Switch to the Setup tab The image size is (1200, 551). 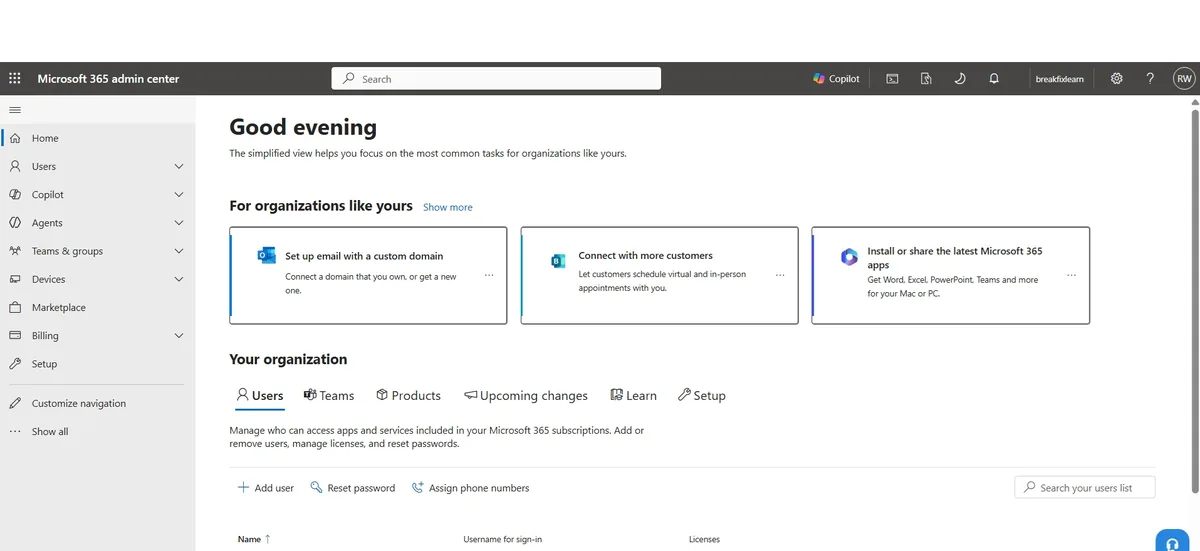(x=702, y=396)
